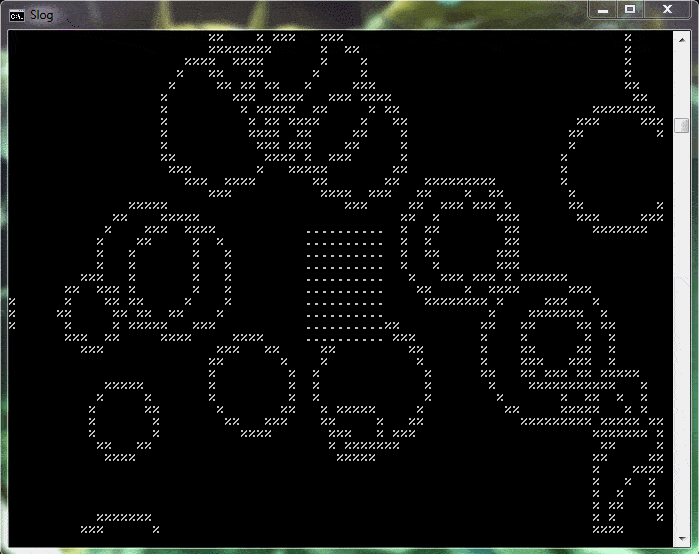Open the console system menu icon
The width and height of the screenshot is (699, 554).
(x=17, y=16)
